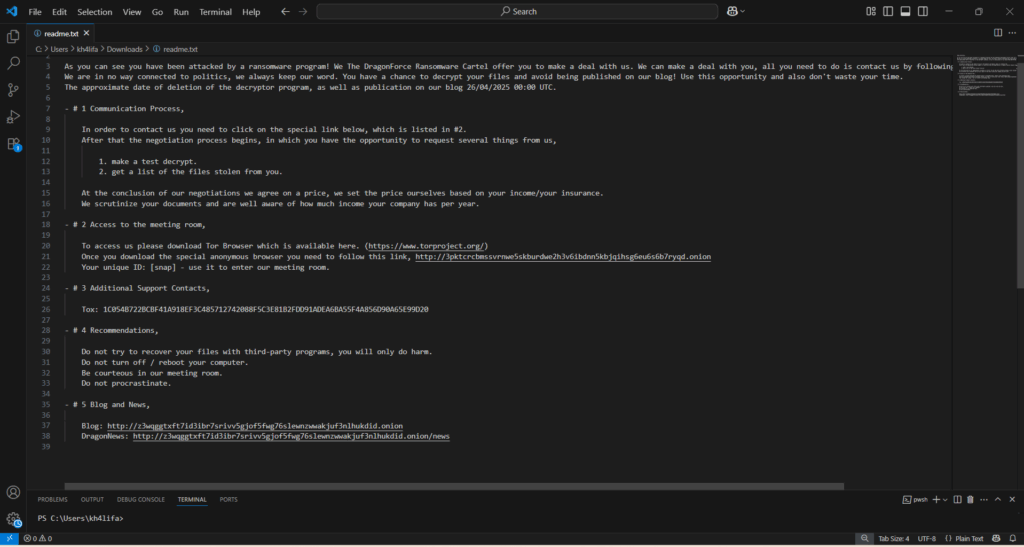Open the Copilot dropdown arrow in the title bar
This screenshot has height=547, width=1024.
[x=743, y=11]
